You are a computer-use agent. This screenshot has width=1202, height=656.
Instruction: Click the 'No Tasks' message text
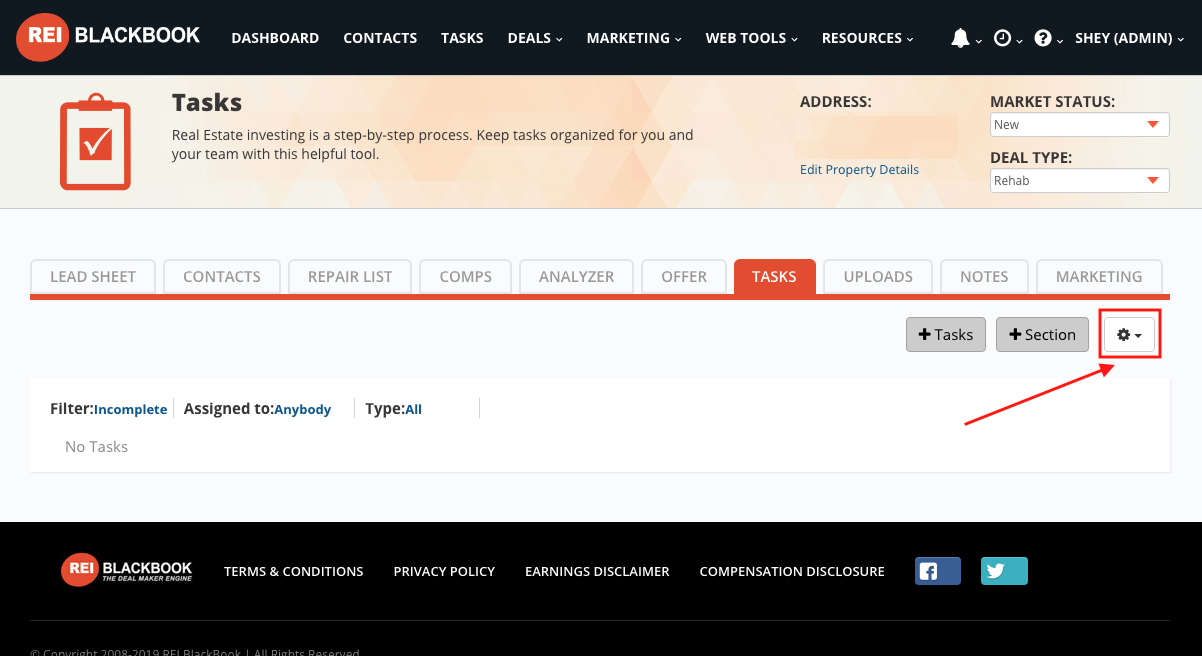(96, 447)
